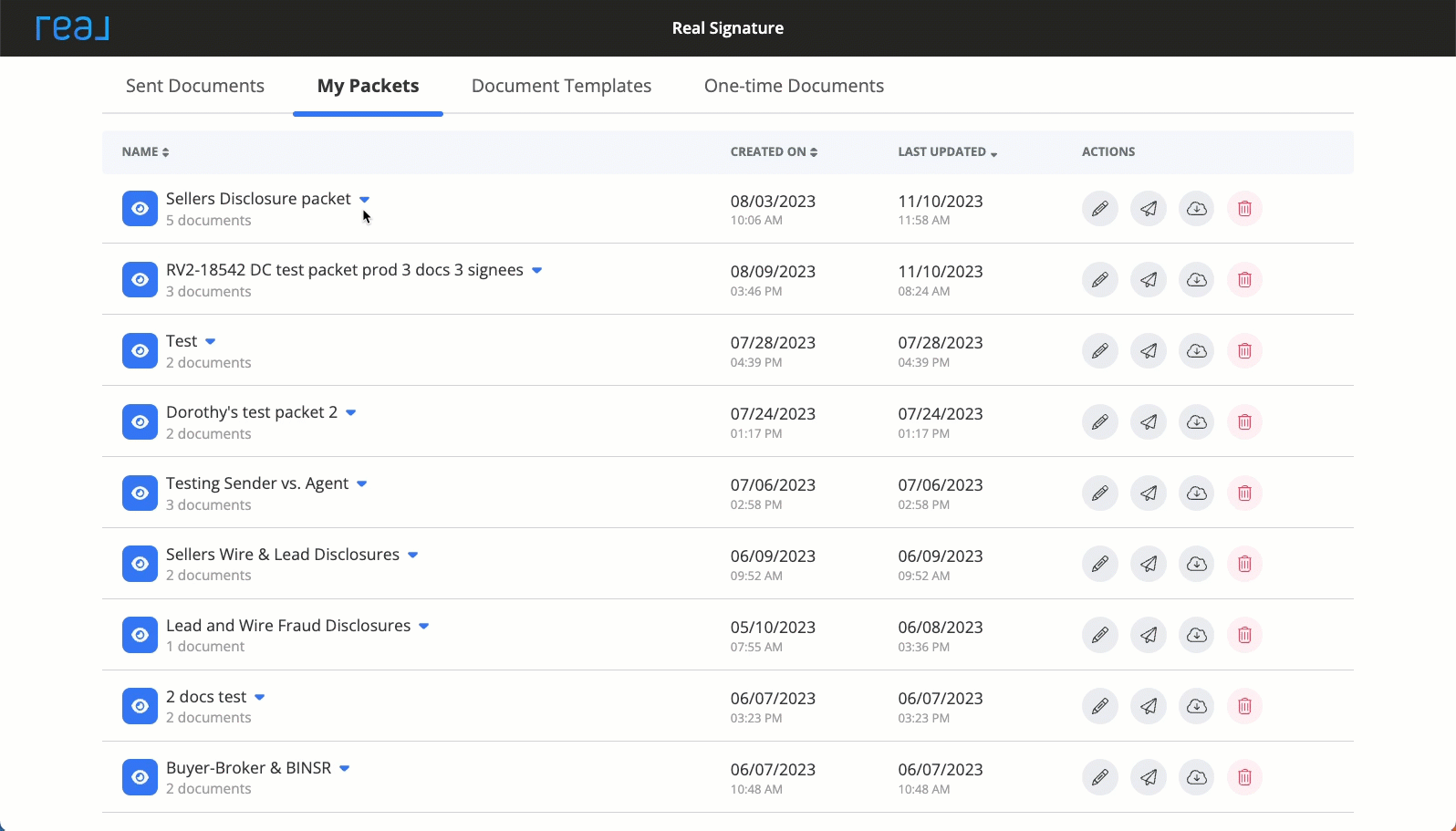Send the Sellers Wire & Lead Disclosures packet
1456x831 pixels.
tap(1149, 565)
